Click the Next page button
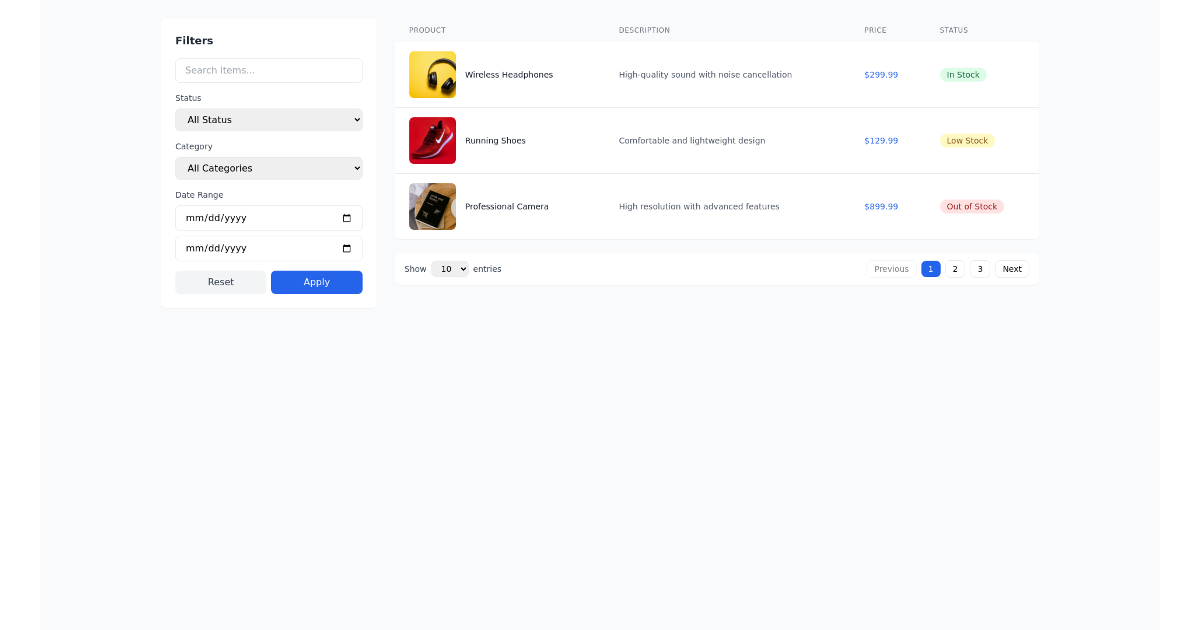The height and width of the screenshot is (630, 1200). pos(1012,269)
